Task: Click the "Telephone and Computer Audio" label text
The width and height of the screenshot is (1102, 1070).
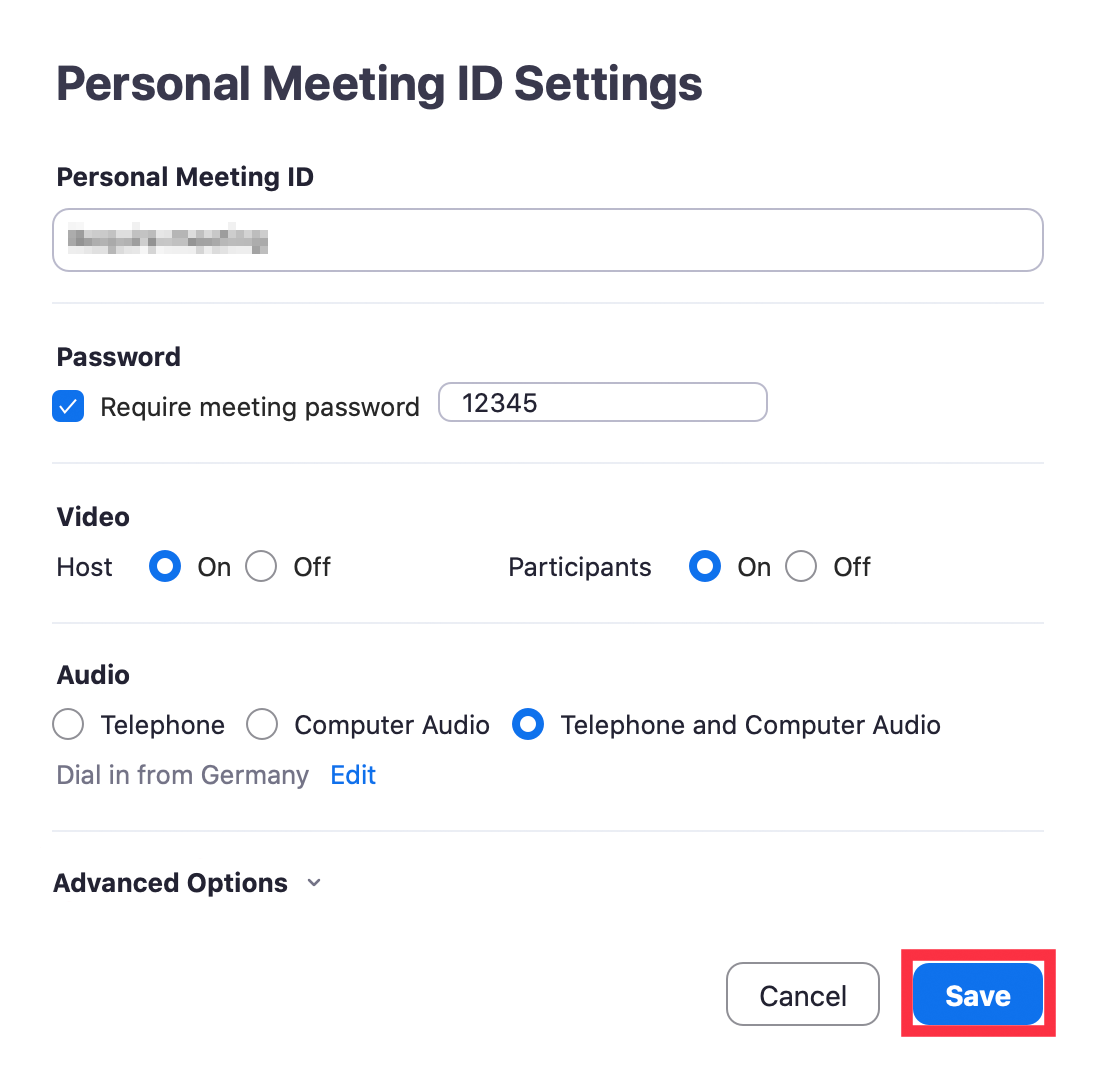Action: [750, 725]
